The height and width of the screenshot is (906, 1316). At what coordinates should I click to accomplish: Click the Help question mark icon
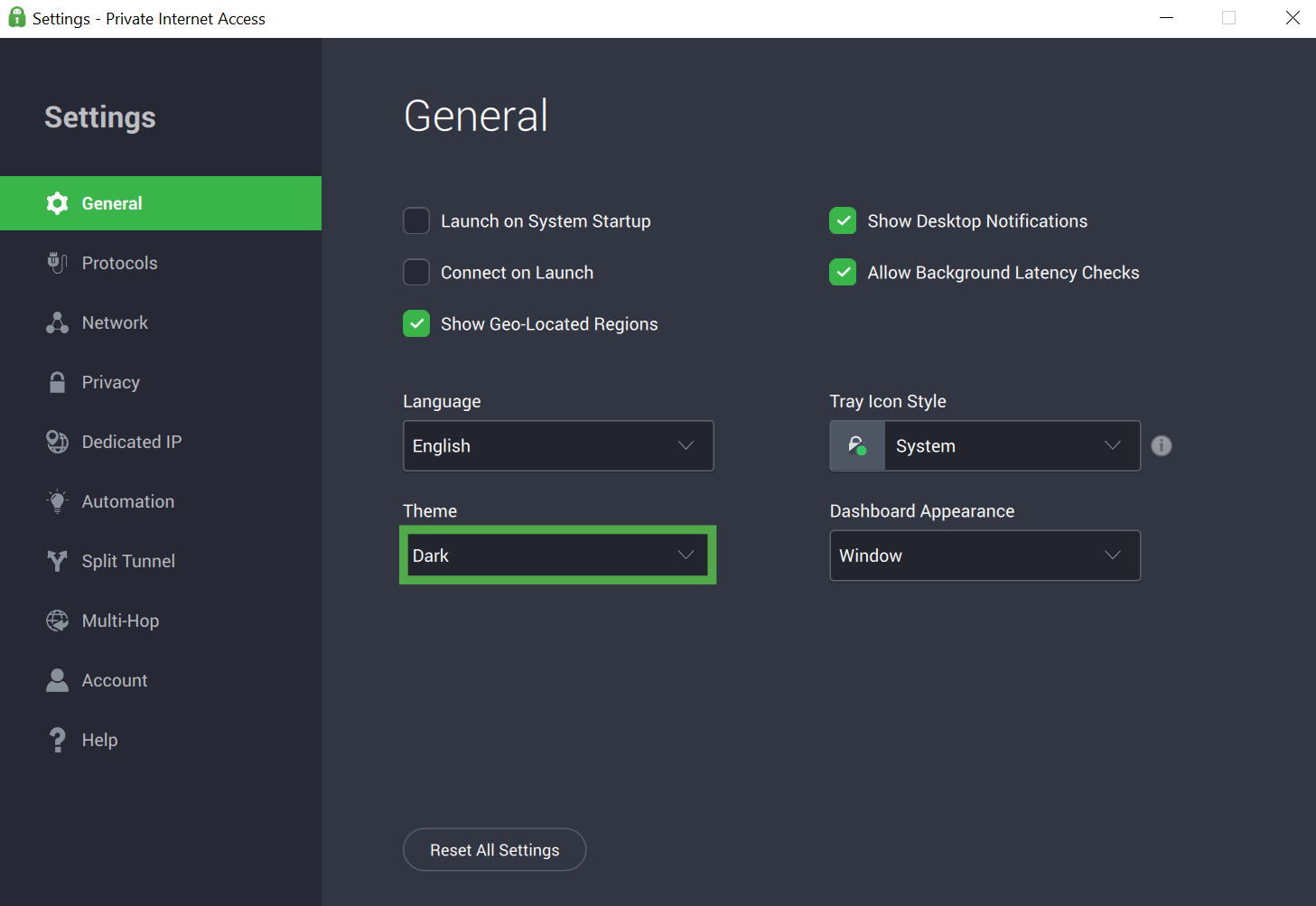(x=57, y=740)
